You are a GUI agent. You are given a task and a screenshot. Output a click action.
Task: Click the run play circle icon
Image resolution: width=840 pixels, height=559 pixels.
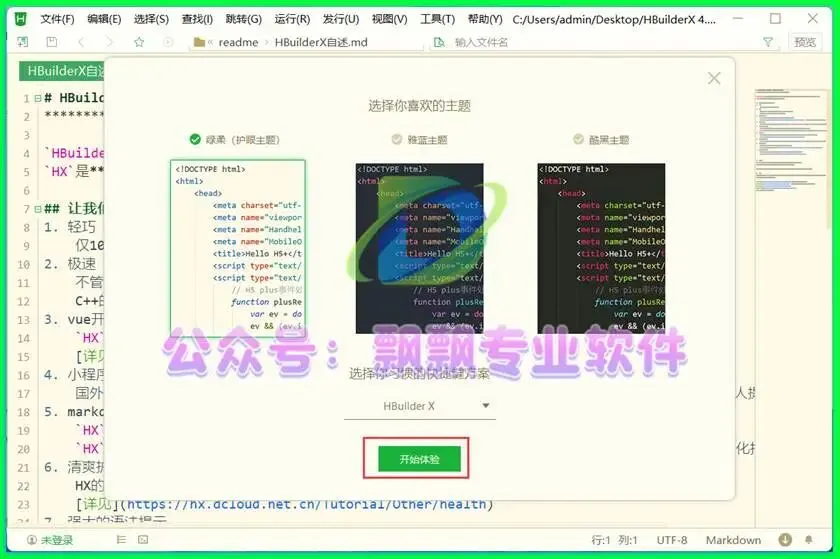pos(168,42)
